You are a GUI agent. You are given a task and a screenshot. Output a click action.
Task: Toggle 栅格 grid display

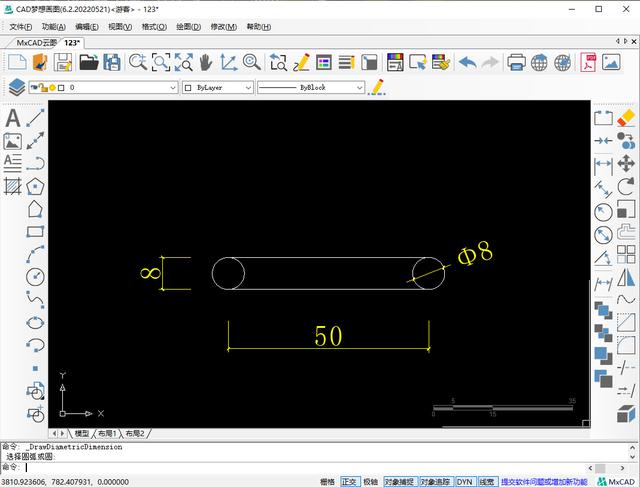click(x=327, y=481)
